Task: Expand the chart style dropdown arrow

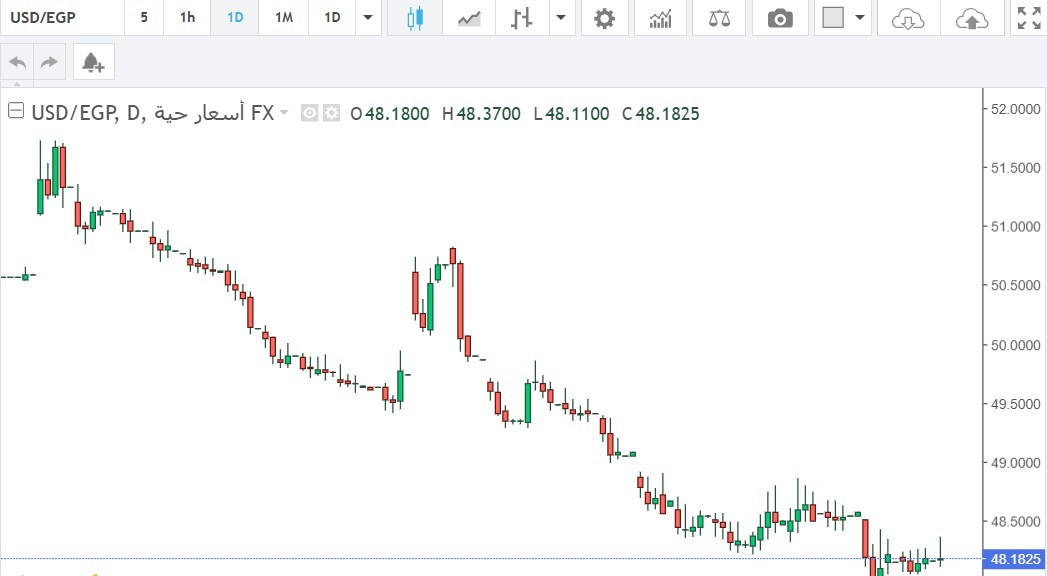Action: coord(561,18)
